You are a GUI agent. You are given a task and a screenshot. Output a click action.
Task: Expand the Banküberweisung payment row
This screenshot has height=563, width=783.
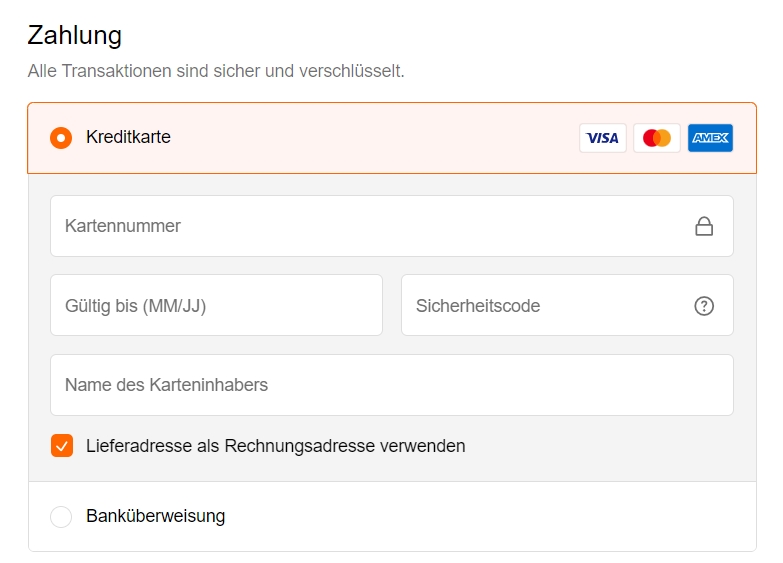click(x=392, y=517)
